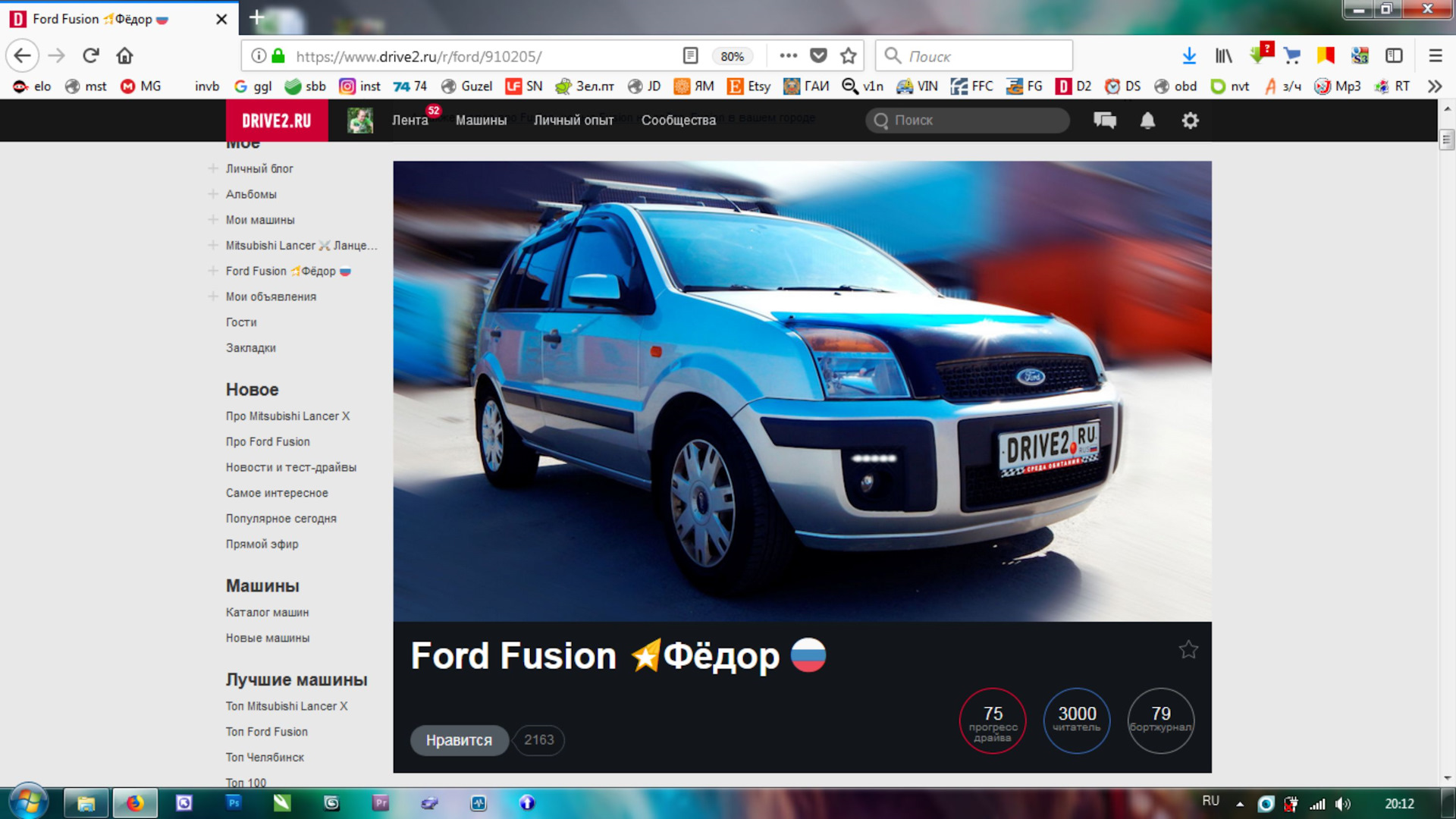Image resolution: width=1456 pixels, height=819 pixels.
Task: Open 'Личный опыт' menu item
Action: [573, 120]
